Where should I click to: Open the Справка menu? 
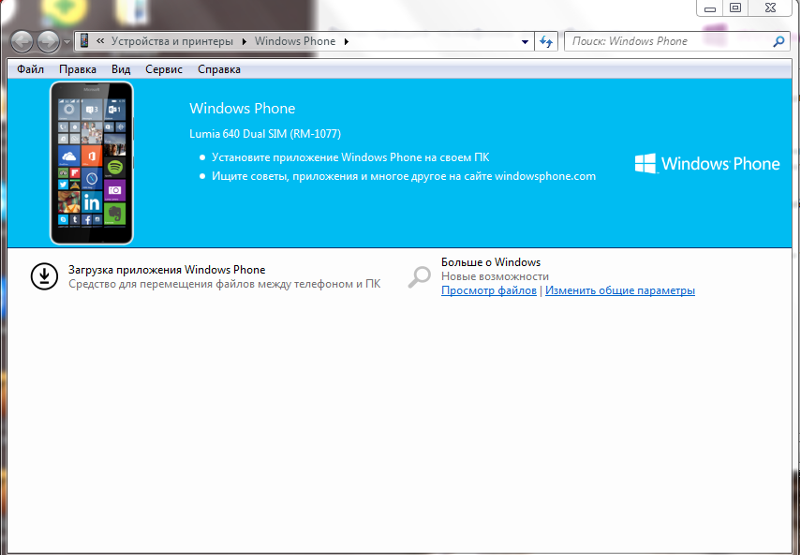(x=219, y=69)
